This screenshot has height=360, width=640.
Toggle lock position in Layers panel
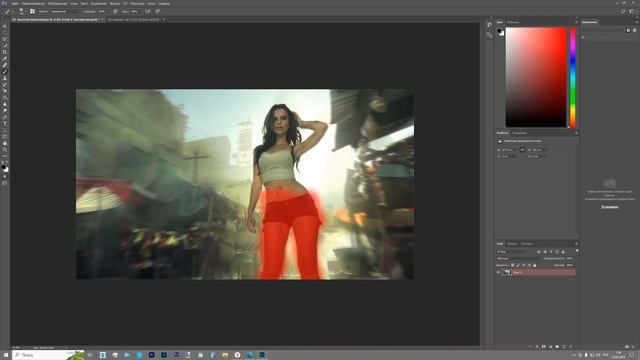tap(524, 265)
